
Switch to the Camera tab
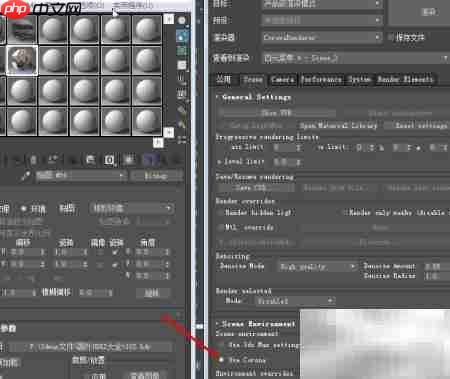click(282, 80)
